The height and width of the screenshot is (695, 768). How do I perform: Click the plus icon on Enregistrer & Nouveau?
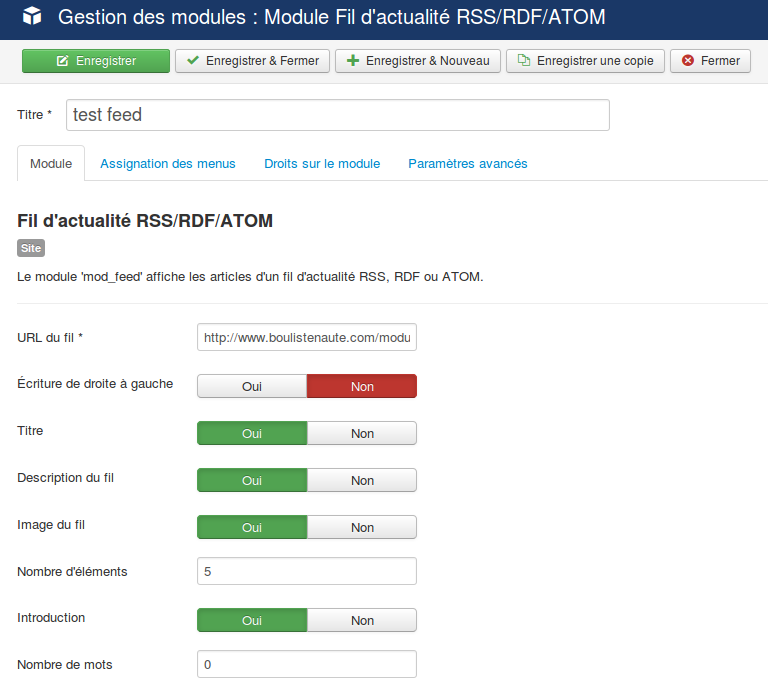[x=353, y=61]
